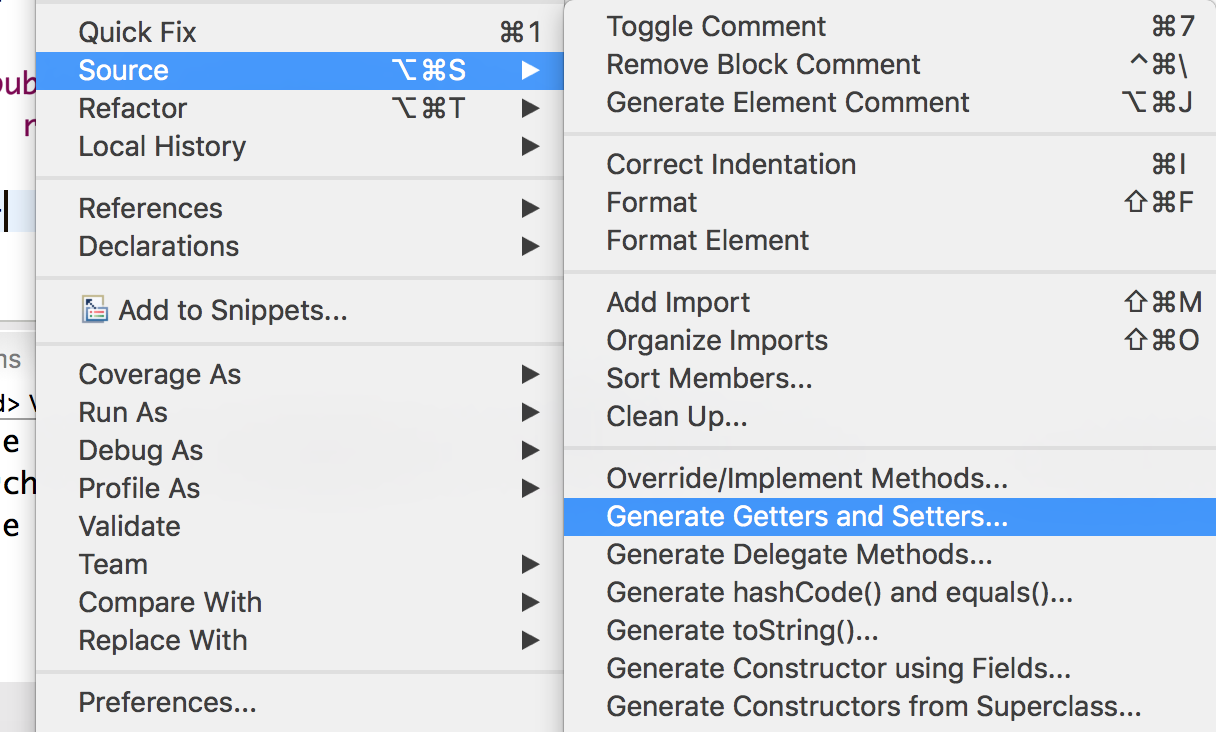Open the Refactor submenu
The height and width of the screenshot is (732, 1216).
pyautogui.click(x=133, y=108)
